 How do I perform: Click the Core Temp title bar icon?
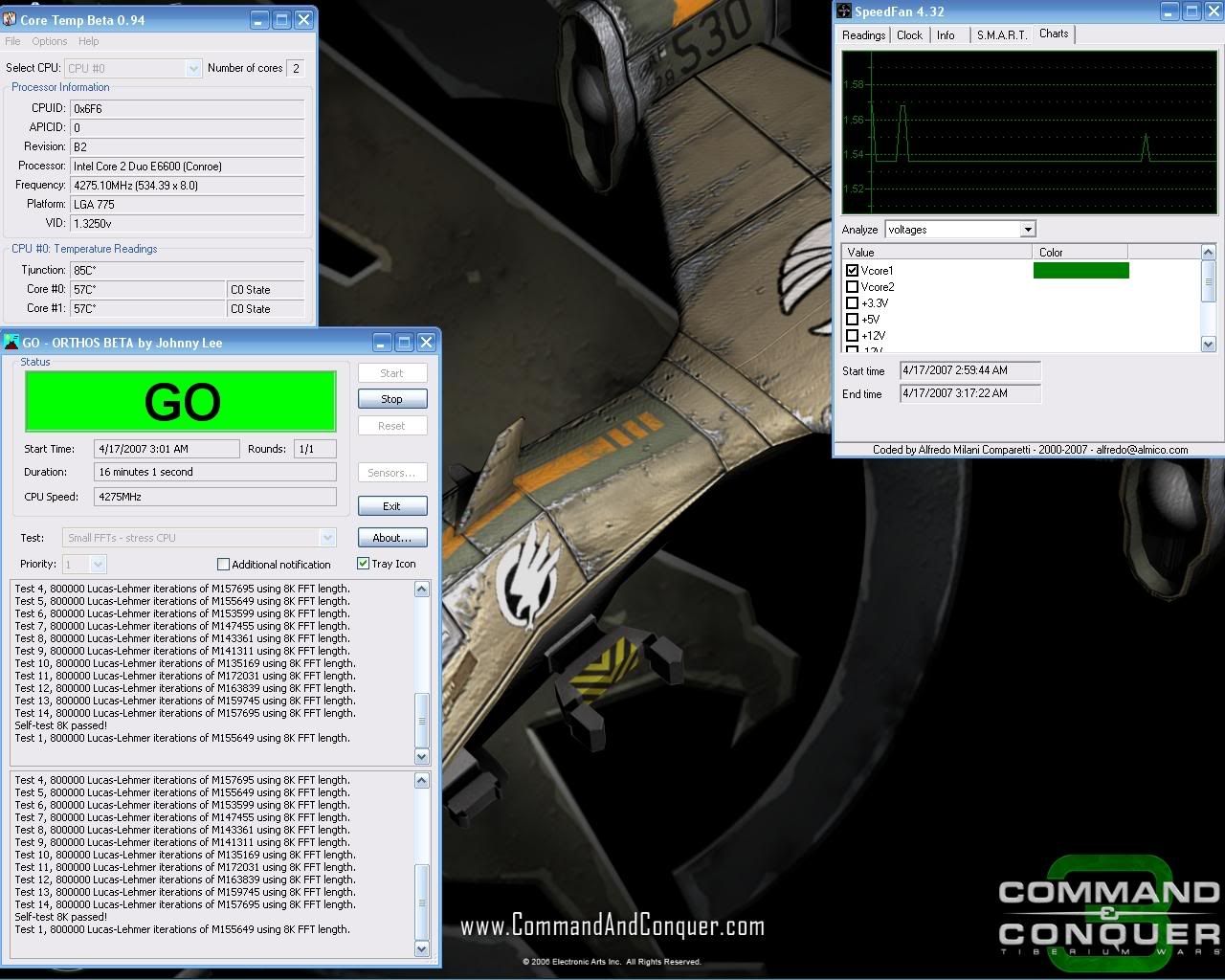(11, 20)
